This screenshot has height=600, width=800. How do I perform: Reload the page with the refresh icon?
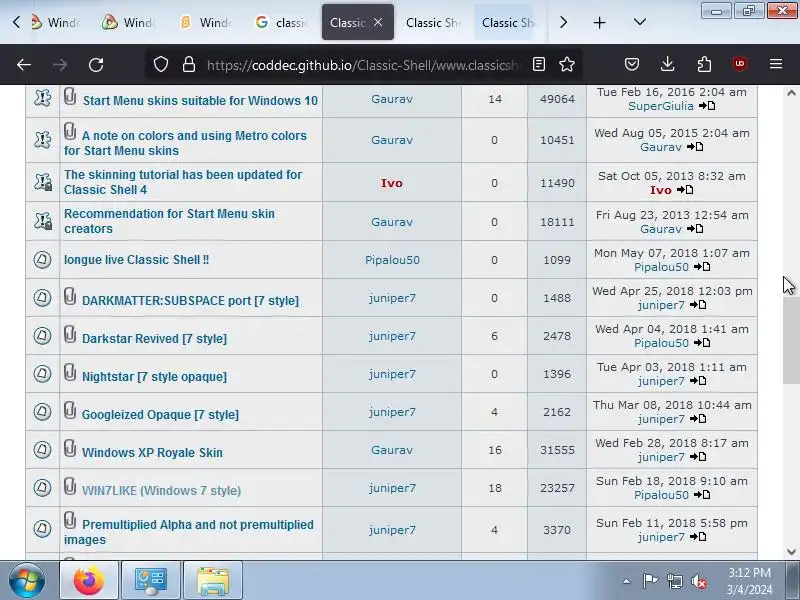pyautogui.click(x=96, y=64)
